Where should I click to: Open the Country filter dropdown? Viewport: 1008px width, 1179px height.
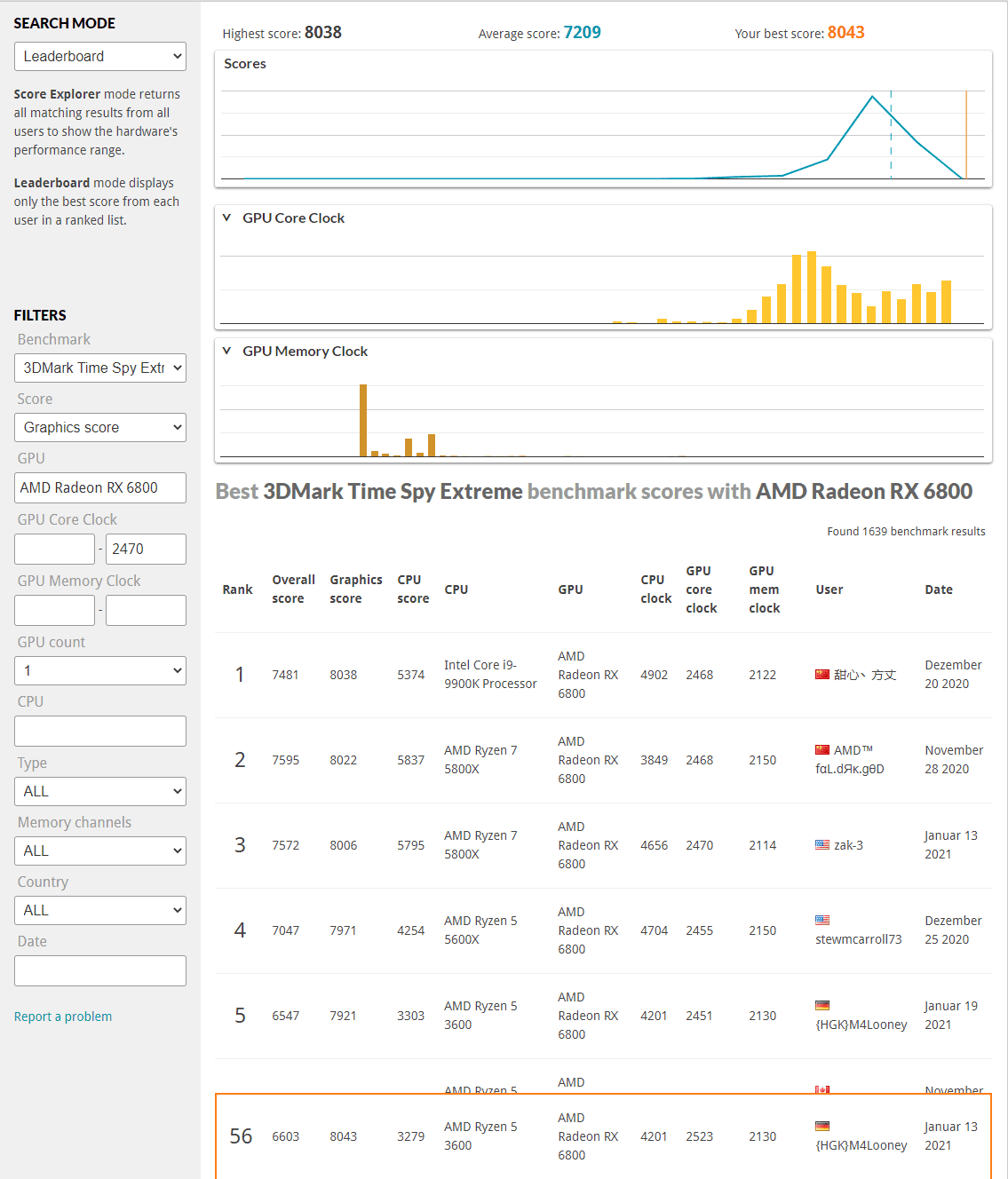(100, 910)
